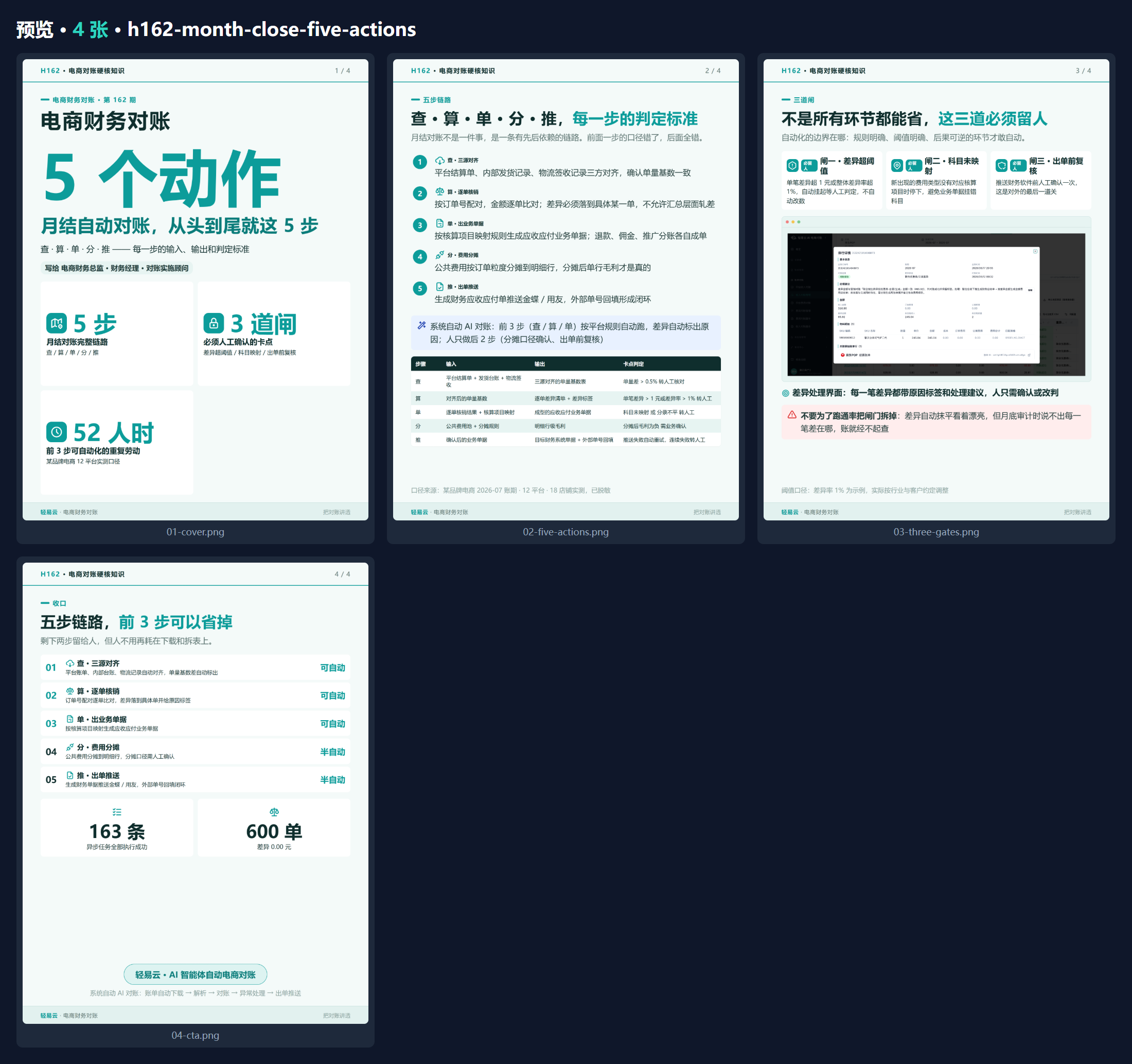Viewport: 1132px width, 1064px height.
Task: Click the shield icon on the 闸一 · 差异超阈值 card
Action: tap(792, 166)
